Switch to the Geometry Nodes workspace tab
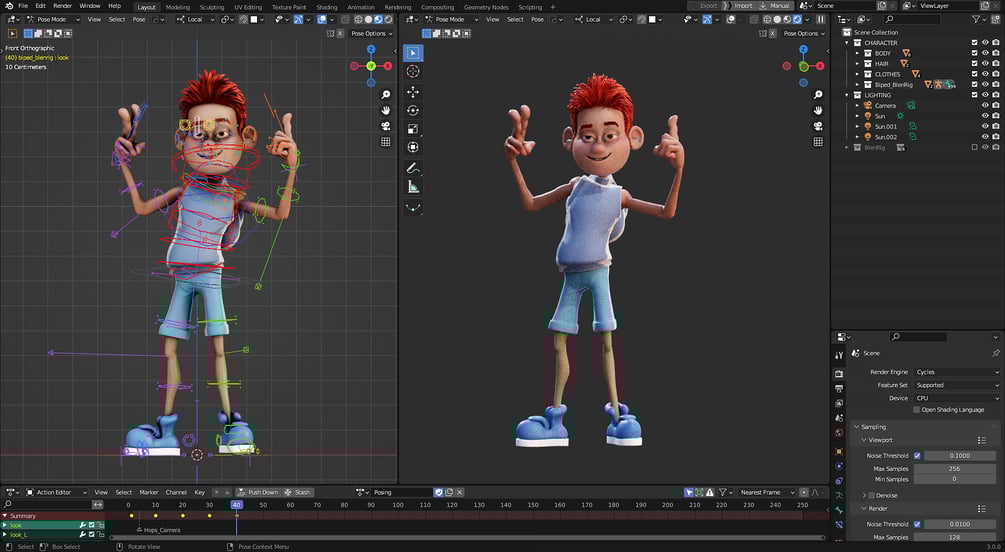 click(486, 7)
